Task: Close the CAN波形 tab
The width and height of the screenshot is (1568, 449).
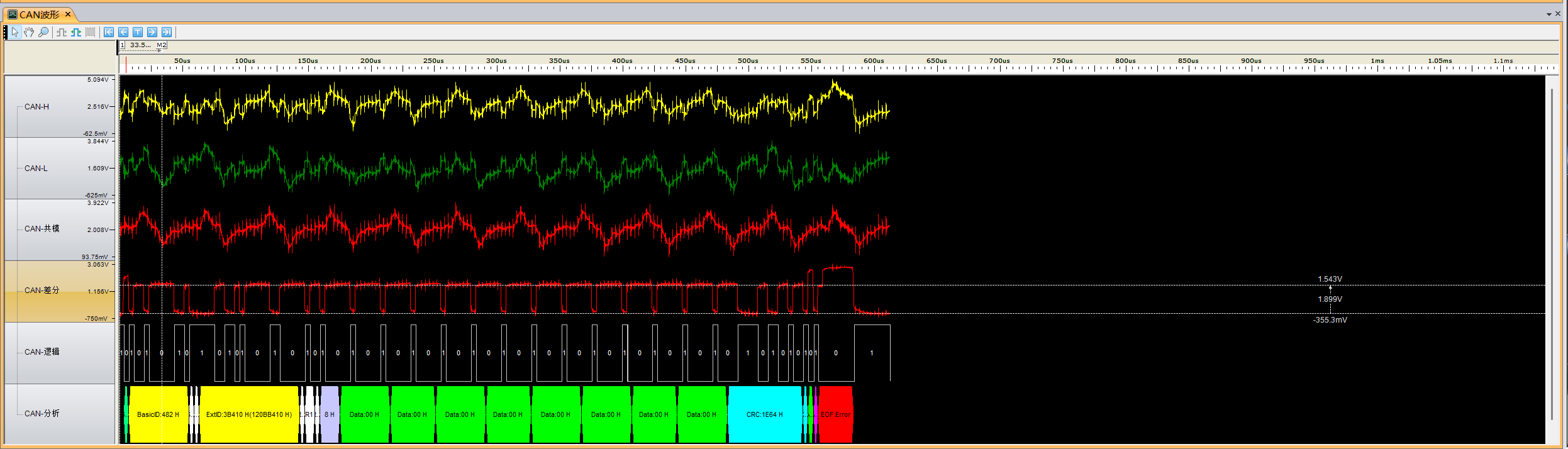Action: [x=68, y=14]
